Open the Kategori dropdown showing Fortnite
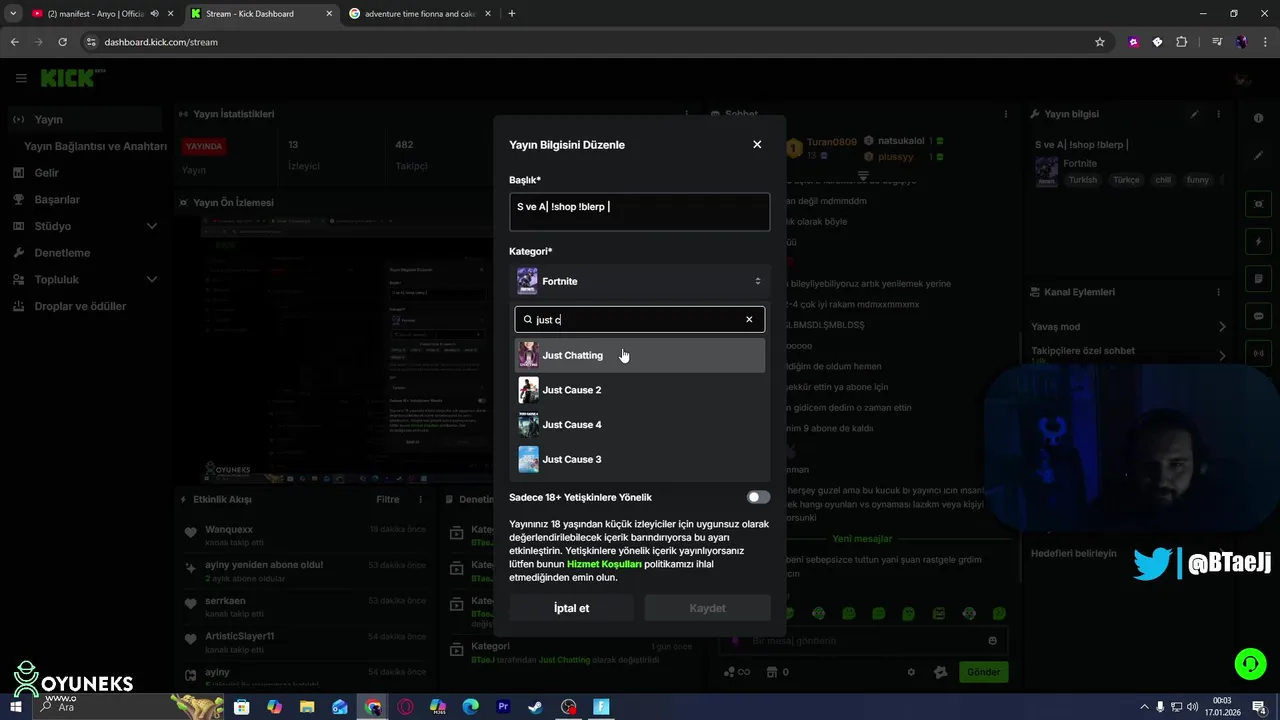 (x=639, y=281)
